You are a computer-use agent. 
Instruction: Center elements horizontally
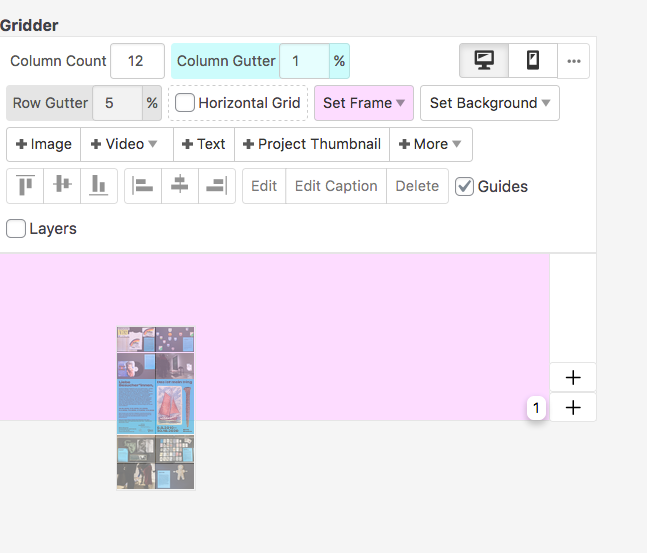pos(180,186)
